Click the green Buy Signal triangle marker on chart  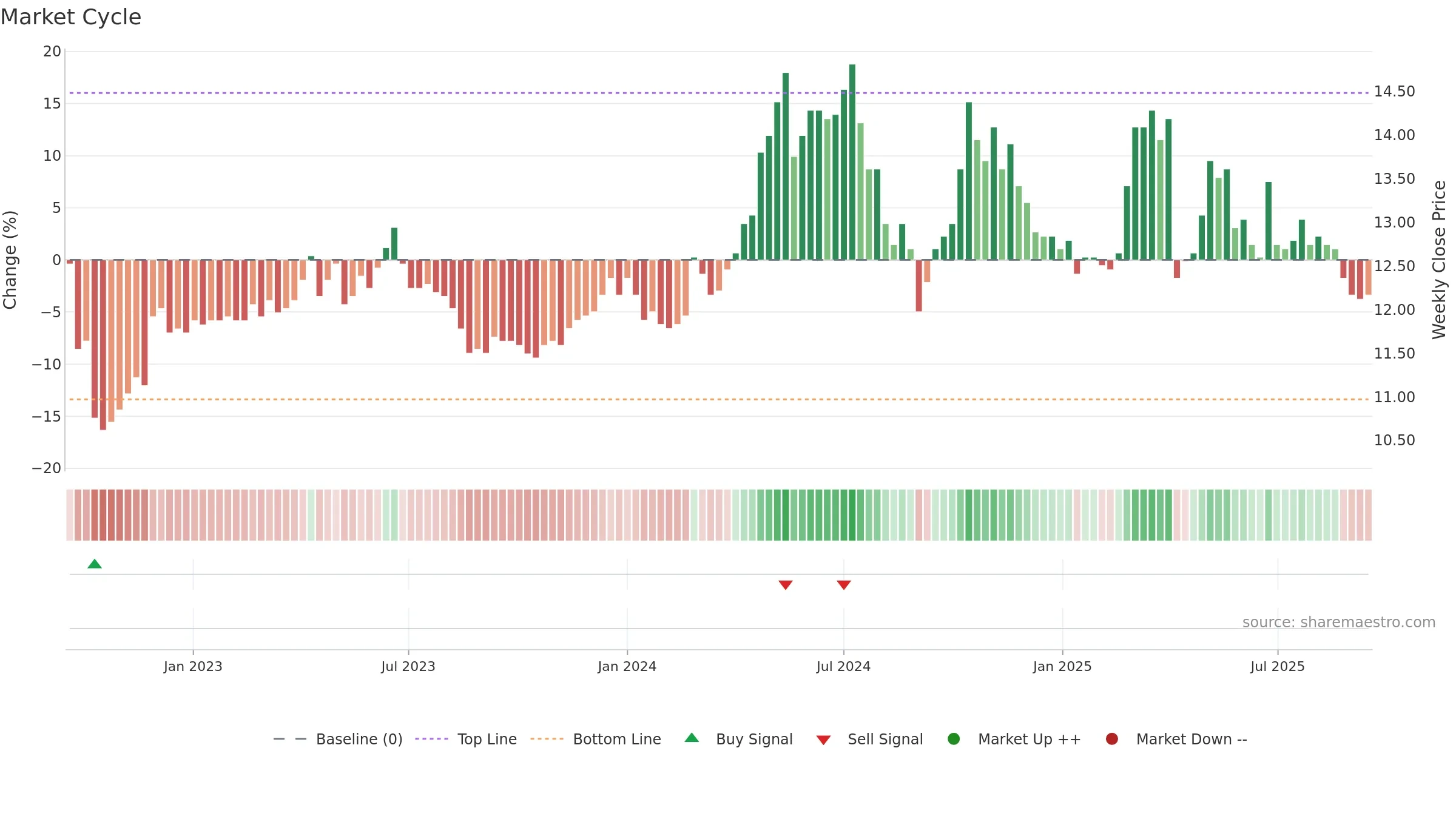(95, 564)
